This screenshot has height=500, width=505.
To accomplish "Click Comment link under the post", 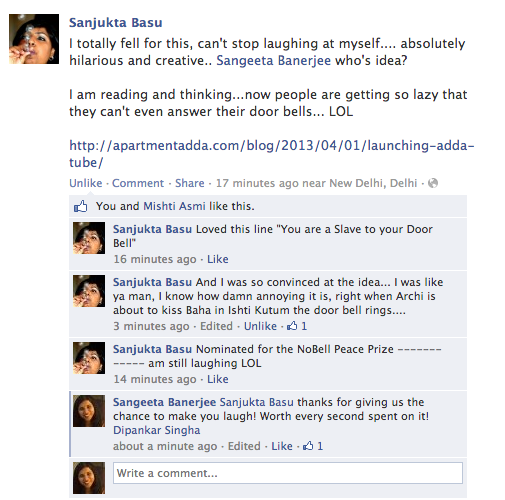I will (138, 183).
